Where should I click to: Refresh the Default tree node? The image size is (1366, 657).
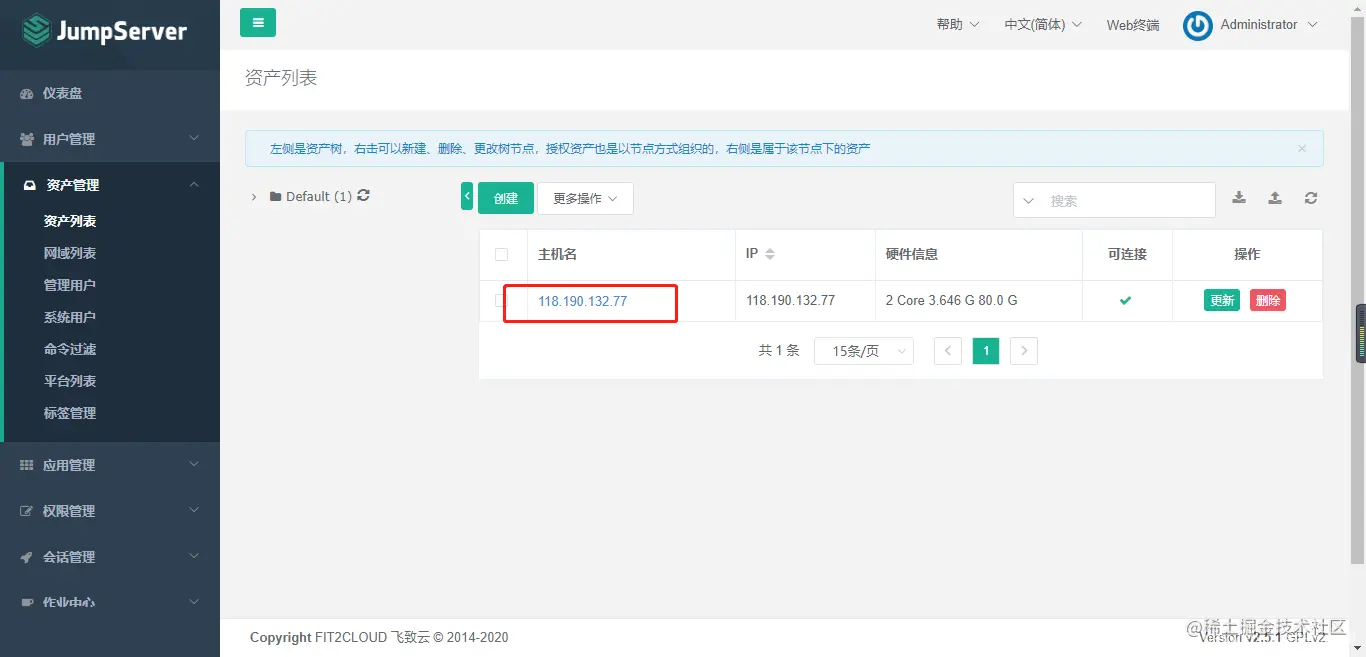363,196
